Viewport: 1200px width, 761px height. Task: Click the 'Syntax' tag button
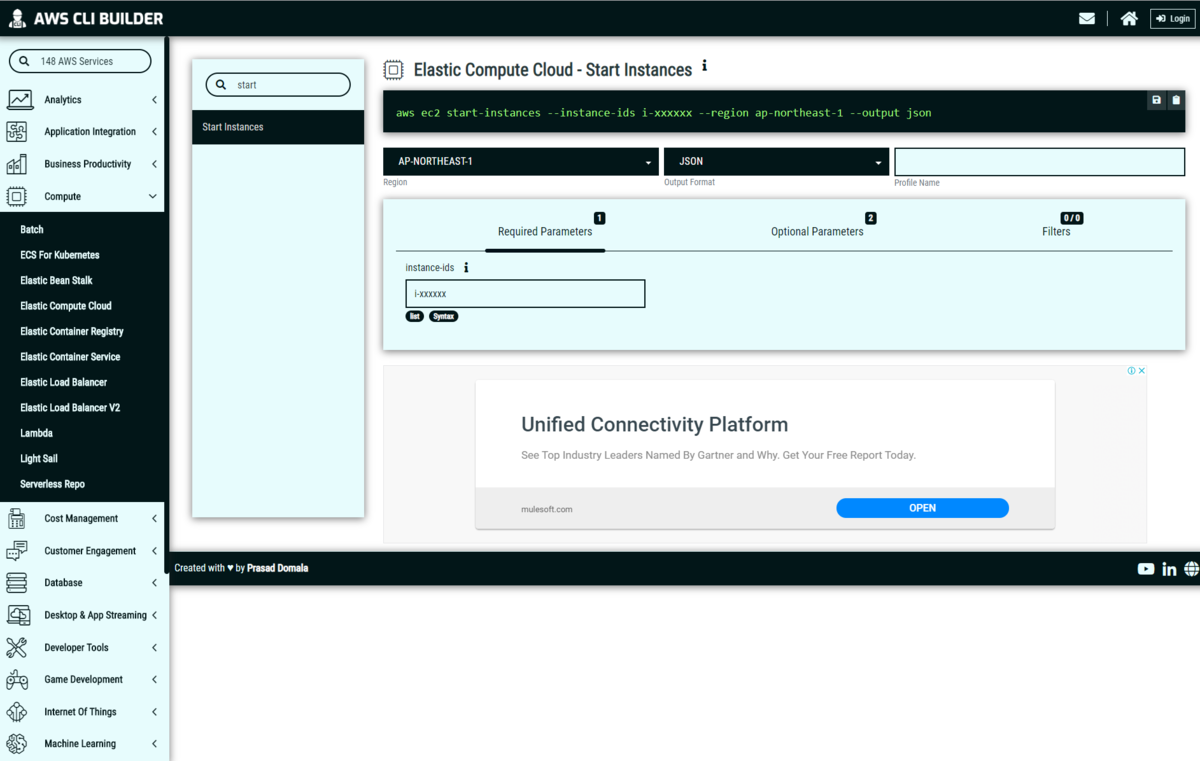(x=444, y=316)
